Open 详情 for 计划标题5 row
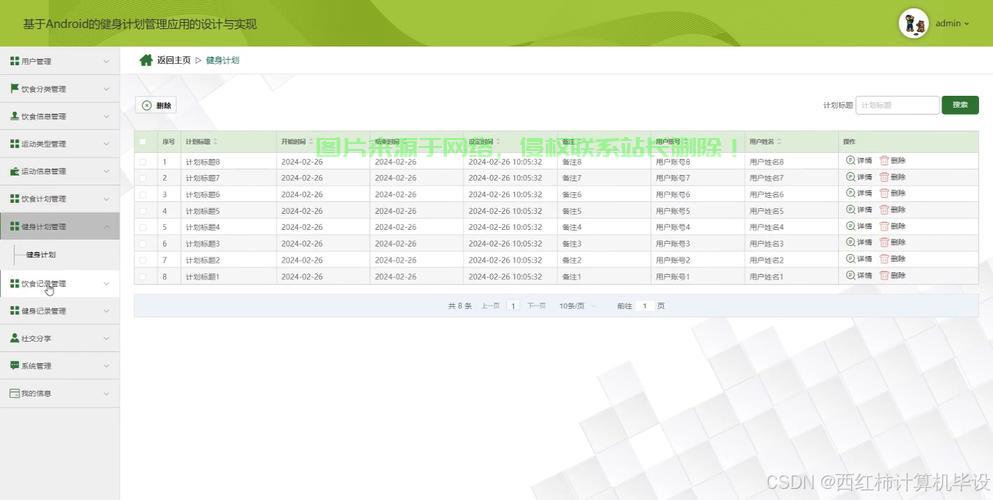The image size is (993, 500). click(859, 209)
